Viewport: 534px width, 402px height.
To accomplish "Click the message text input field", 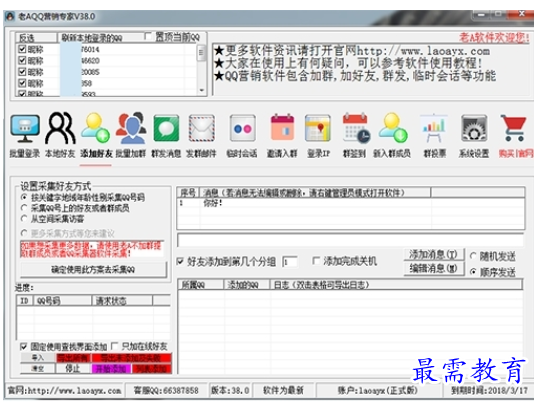I will tap(350, 241).
